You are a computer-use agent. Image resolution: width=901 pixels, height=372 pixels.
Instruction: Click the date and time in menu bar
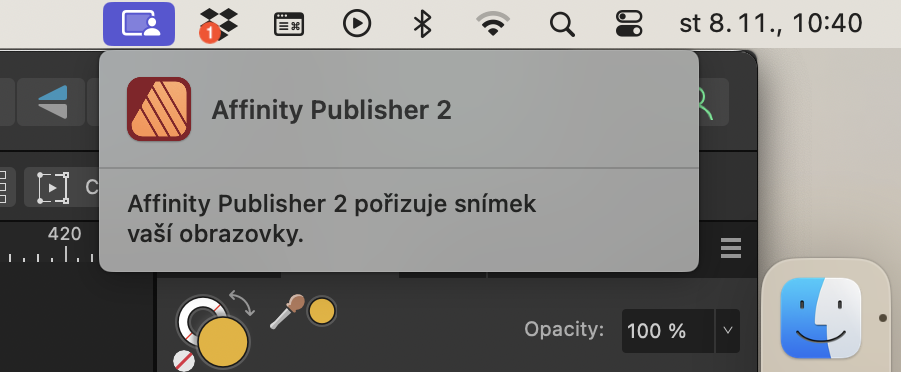pos(771,24)
